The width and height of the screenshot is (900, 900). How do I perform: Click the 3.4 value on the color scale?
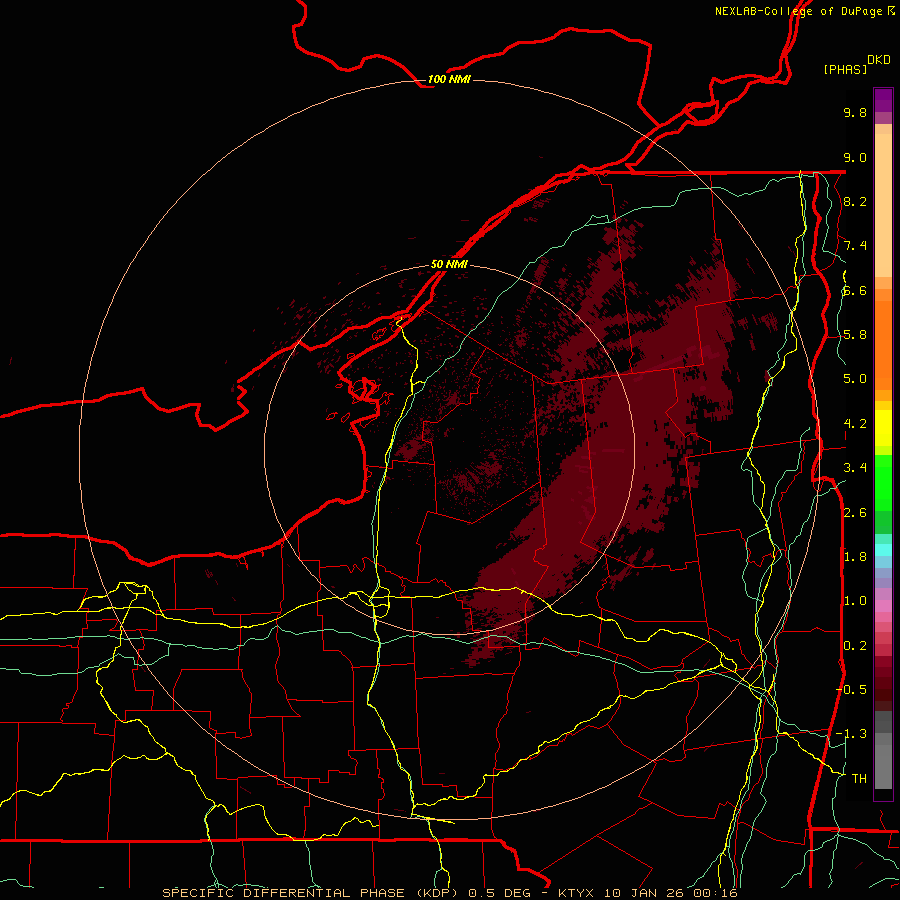pyautogui.click(x=855, y=468)
